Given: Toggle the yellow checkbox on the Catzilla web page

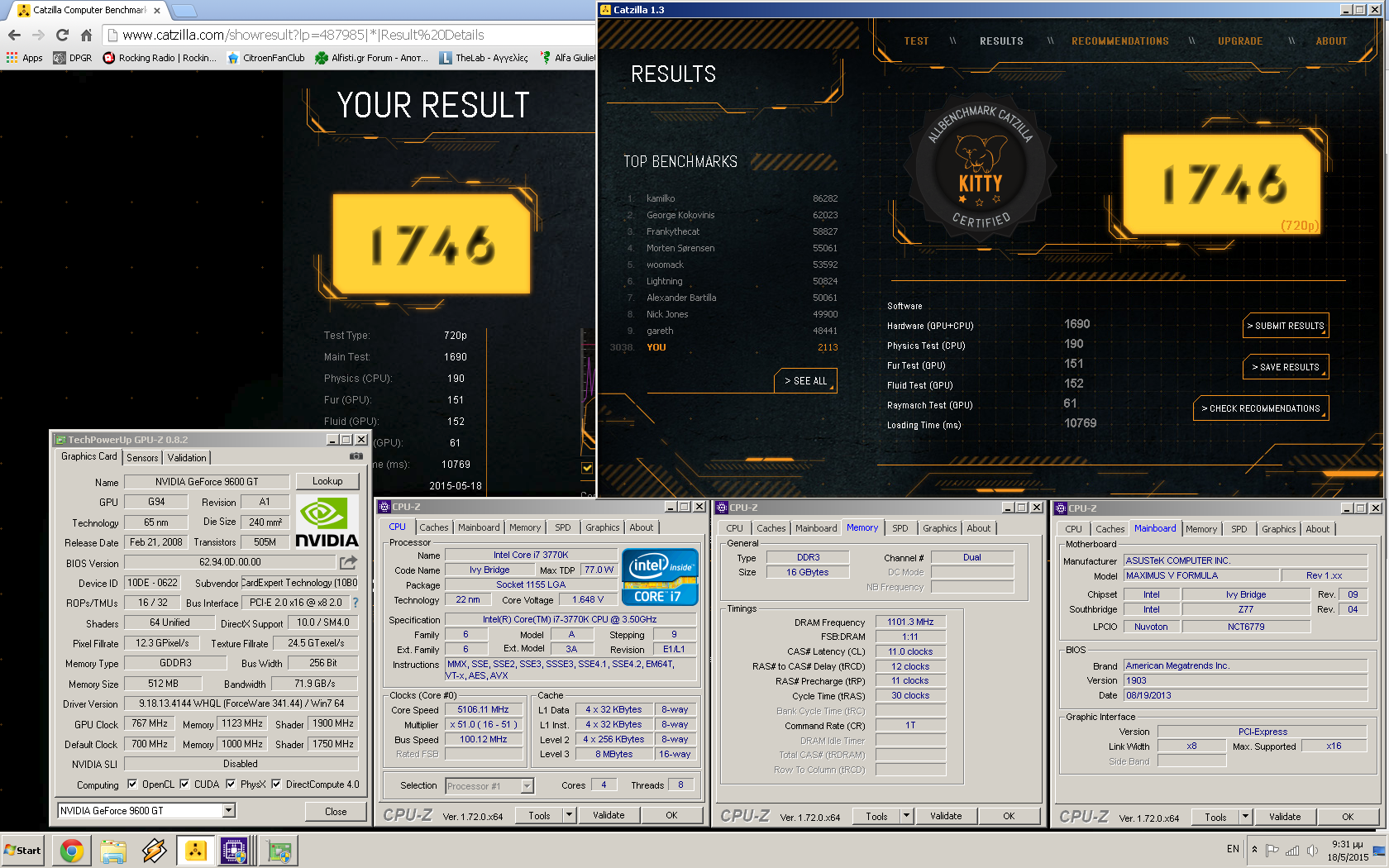Looking at the screenshot, I should [x=587, y=468].
